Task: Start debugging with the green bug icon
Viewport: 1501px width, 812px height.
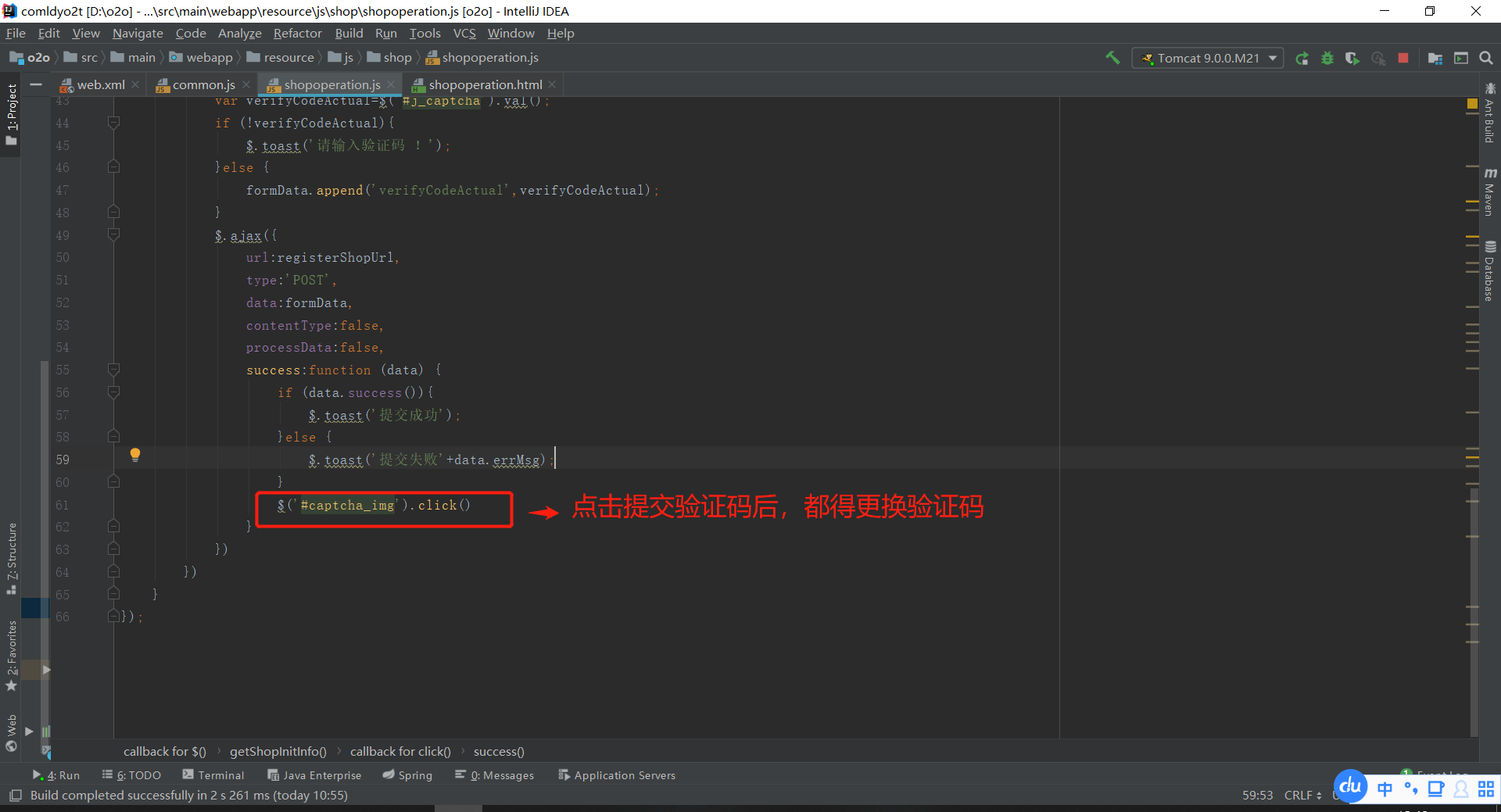Action: [1327, 59]
